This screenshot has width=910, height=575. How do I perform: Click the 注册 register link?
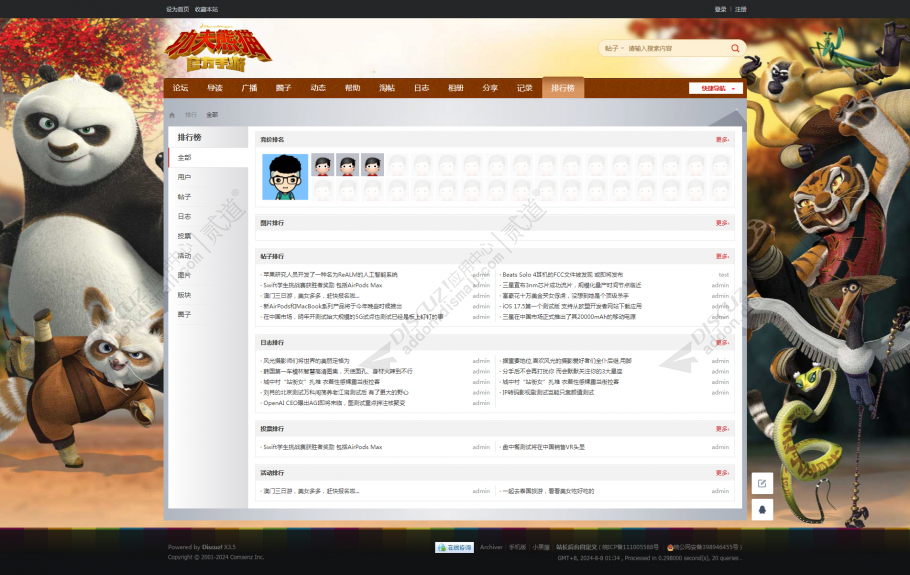pos(741,9)
